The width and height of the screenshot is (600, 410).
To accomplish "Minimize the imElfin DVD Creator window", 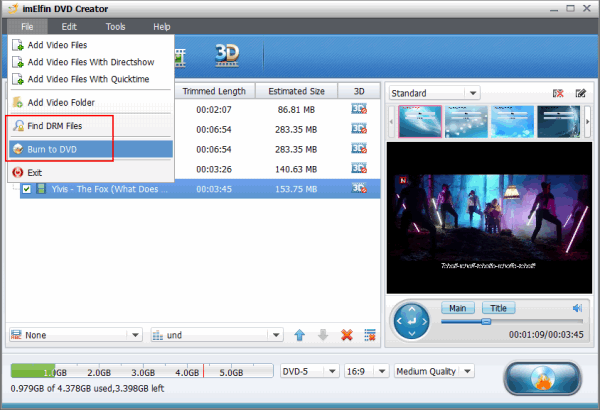I will pyautogui.click(x=554, y=8).
